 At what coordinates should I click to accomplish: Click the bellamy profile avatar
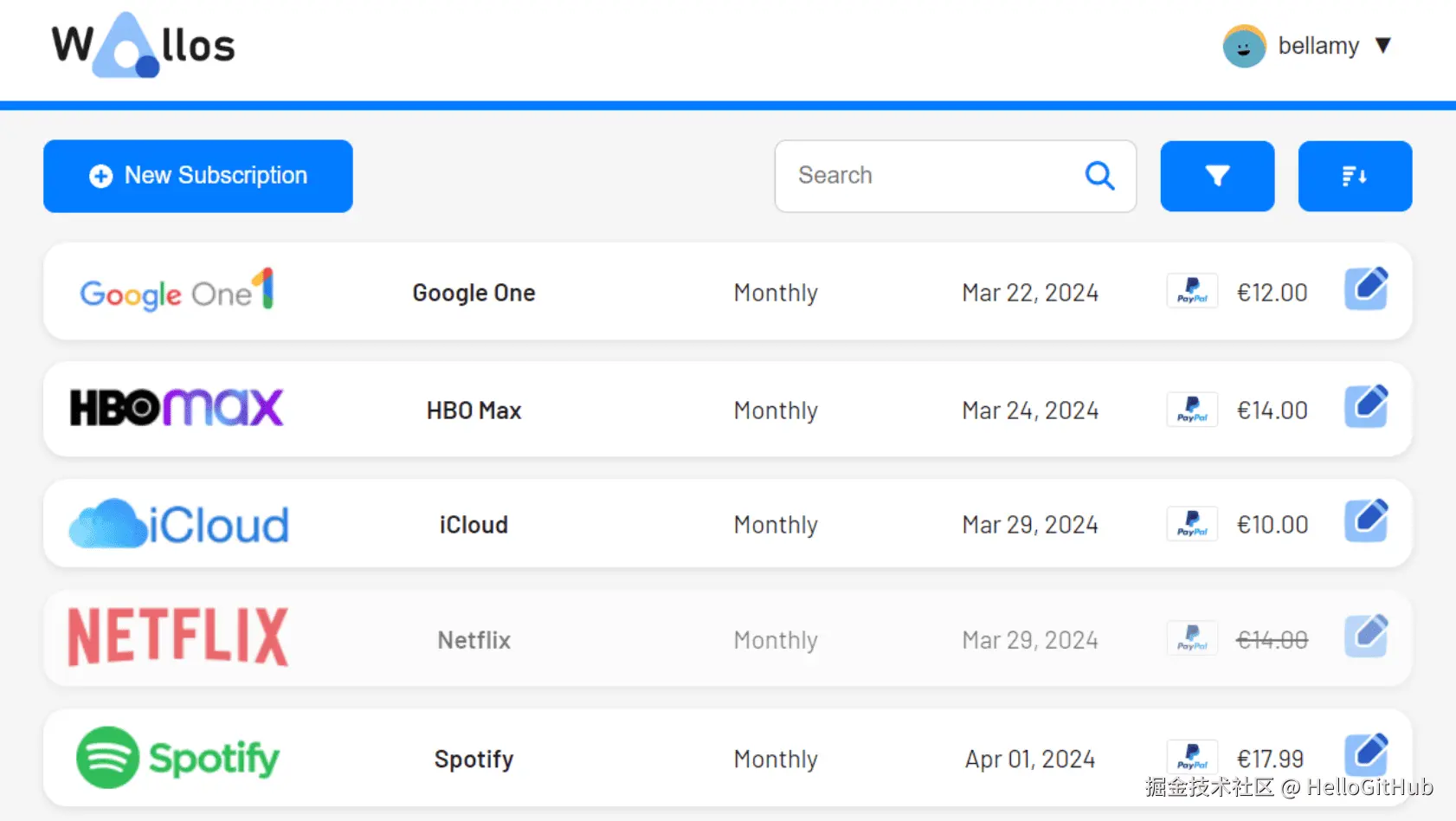point(1244,46)
